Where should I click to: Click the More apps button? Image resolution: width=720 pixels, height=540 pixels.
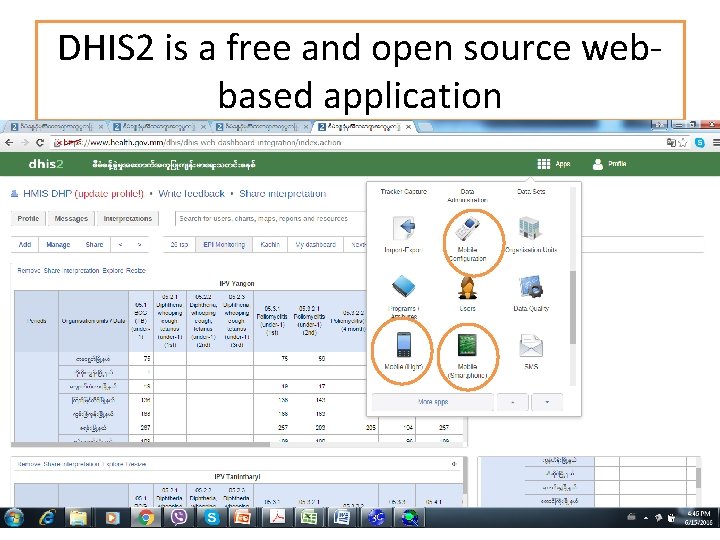coord(433,402)
